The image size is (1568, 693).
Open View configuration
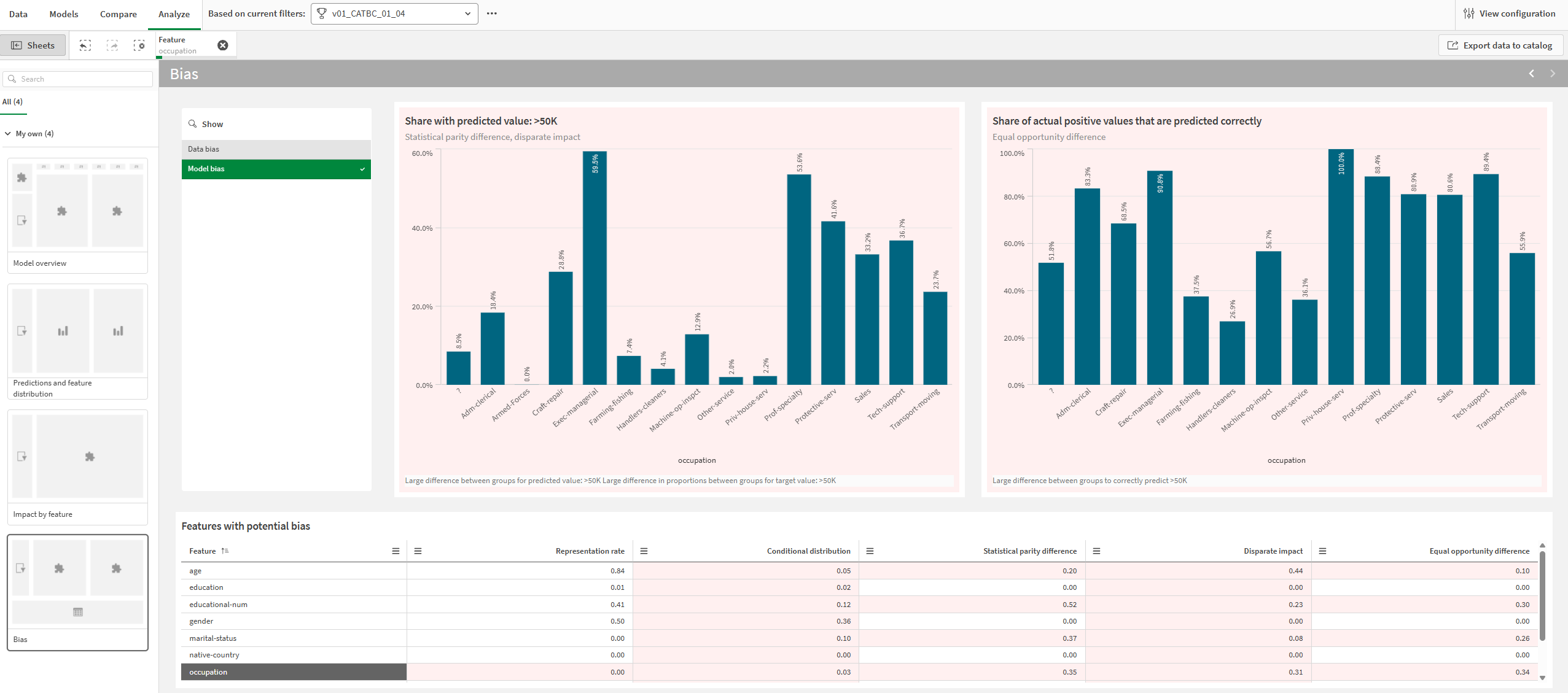point(1510,13)
